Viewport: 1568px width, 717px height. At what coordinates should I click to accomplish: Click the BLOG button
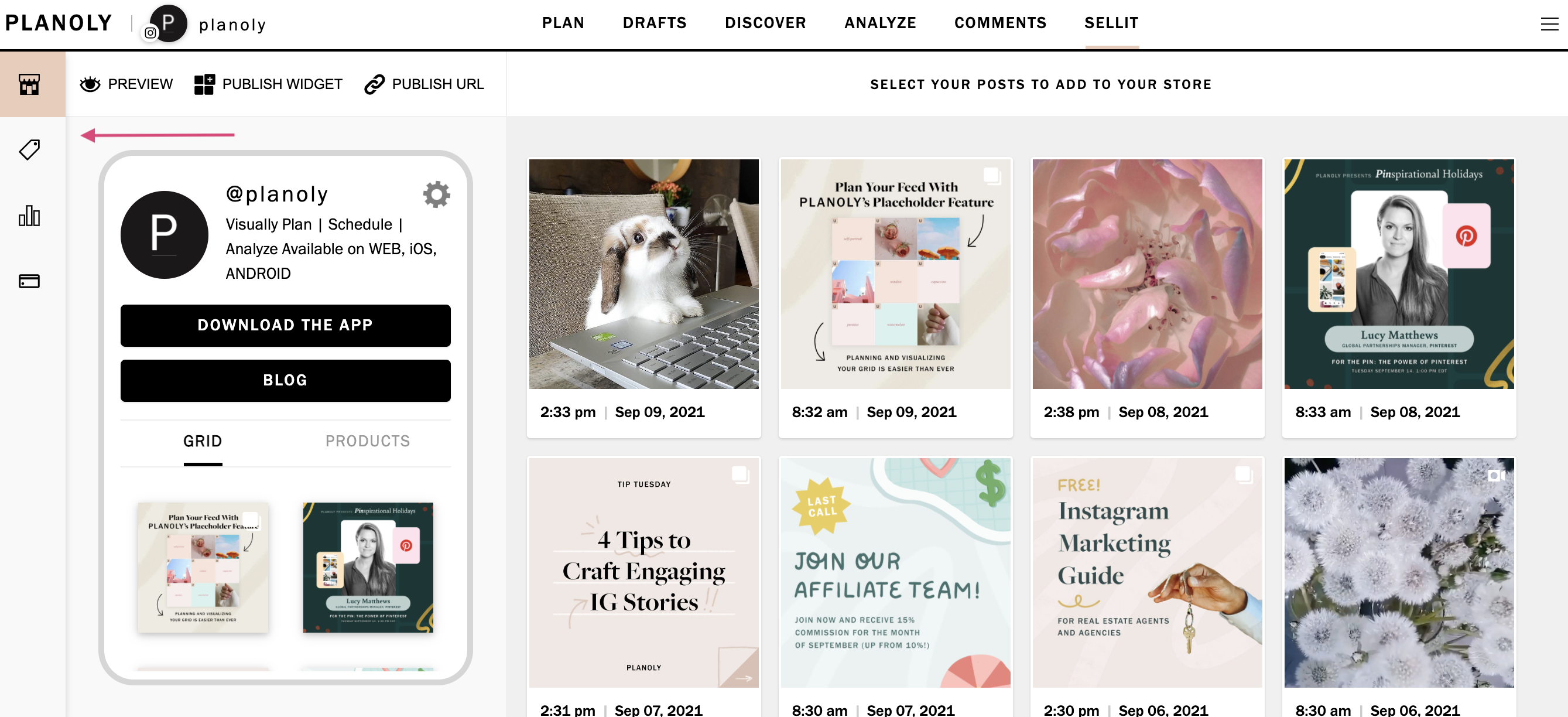286,381
